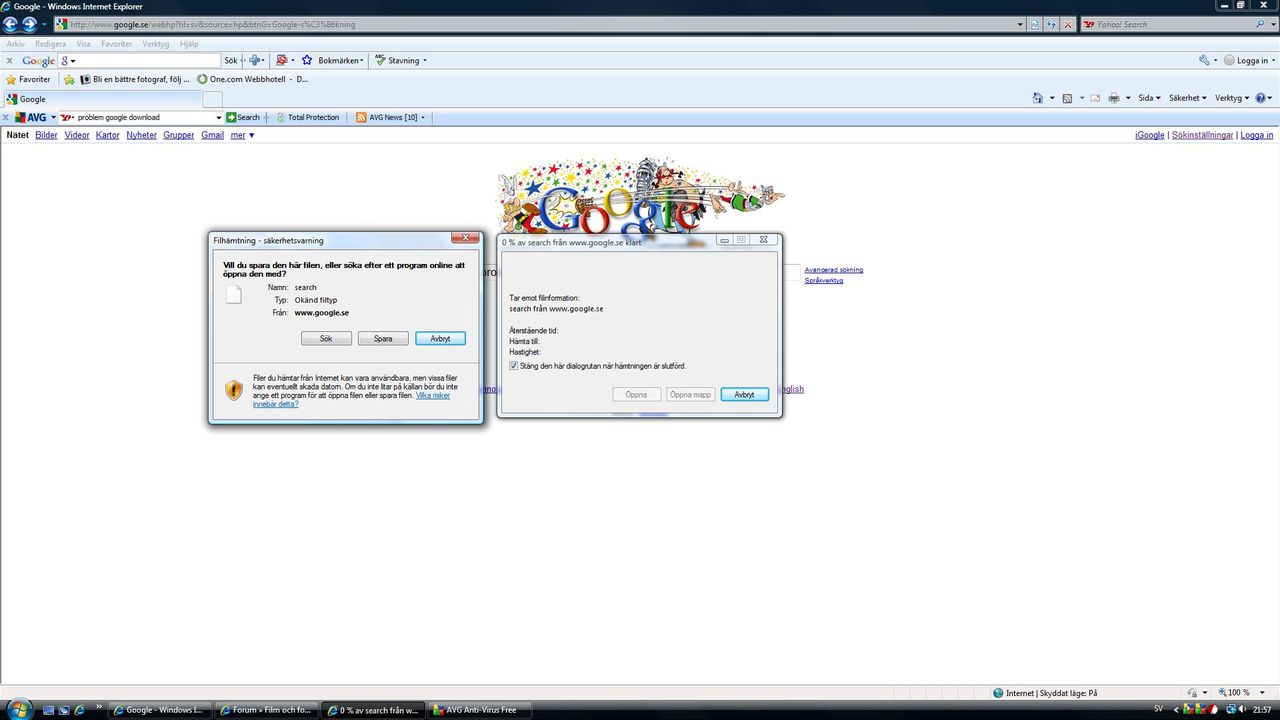The image size is (1280, 720).
Task: Click the printer icon in command bar
Action: coord(1113,98)
